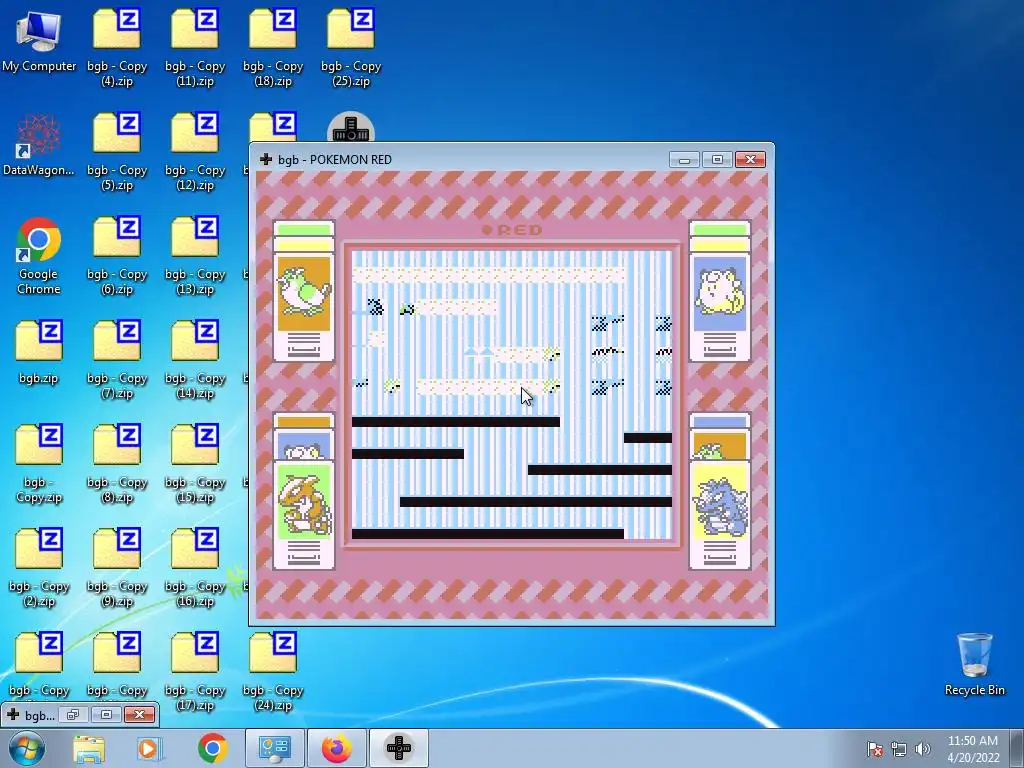Switch to the Control Panel taskbar window
Screen dimensions: 1024x768
tap(274, 748)
